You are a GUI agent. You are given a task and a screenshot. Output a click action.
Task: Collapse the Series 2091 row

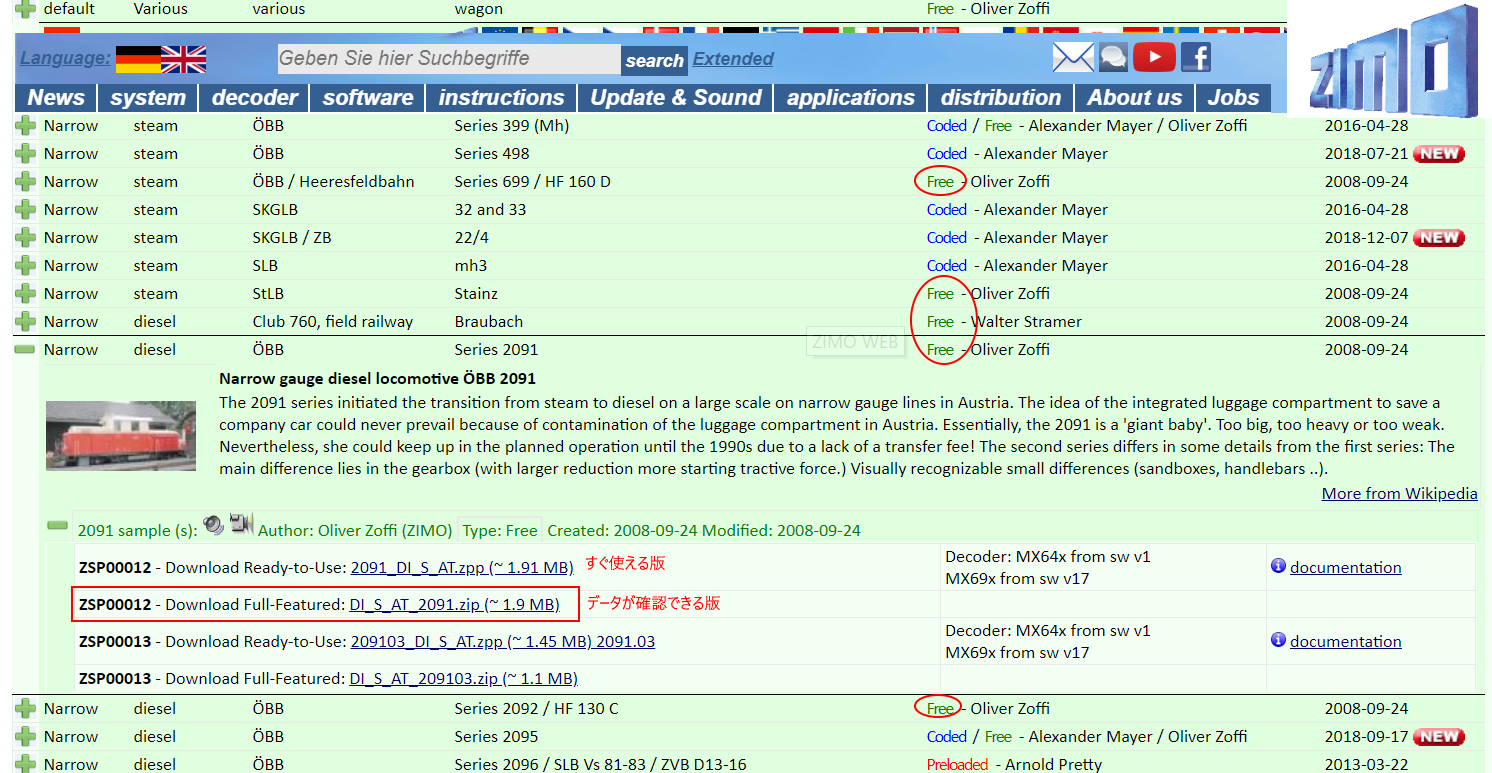(26, 350)
